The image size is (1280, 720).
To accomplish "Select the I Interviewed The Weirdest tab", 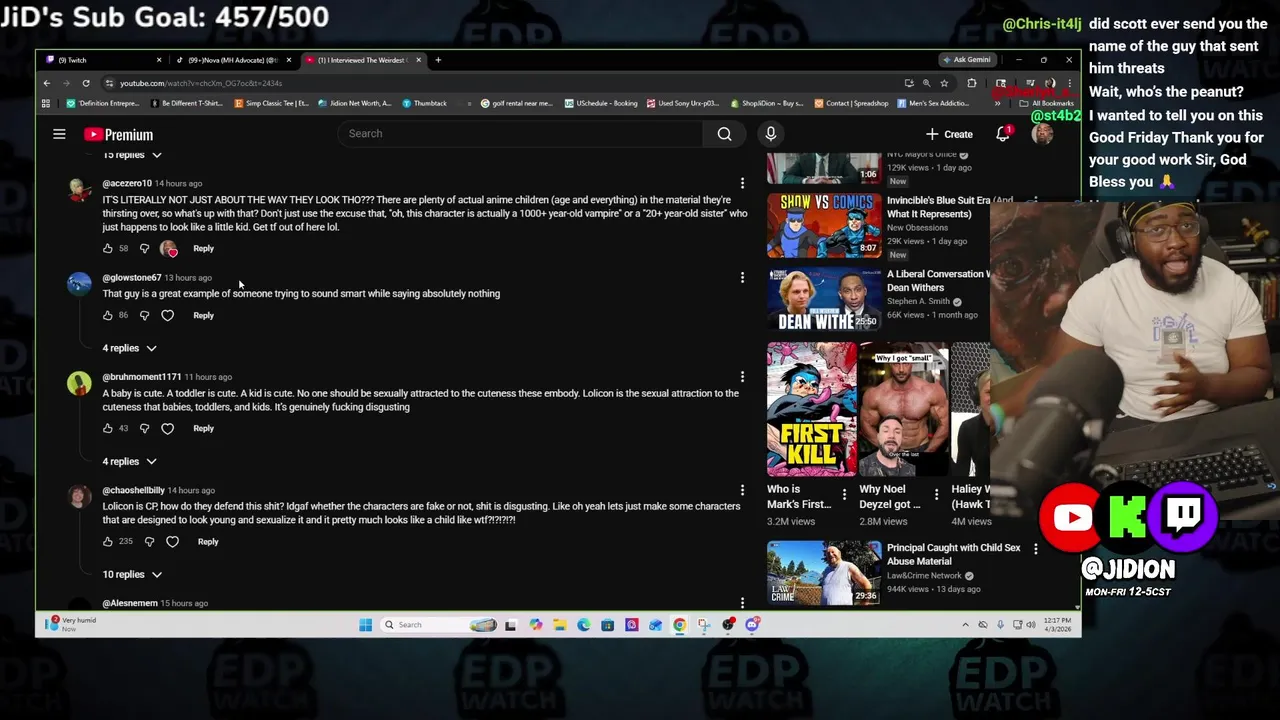I will pyautogui.click(x=363, y=60).
